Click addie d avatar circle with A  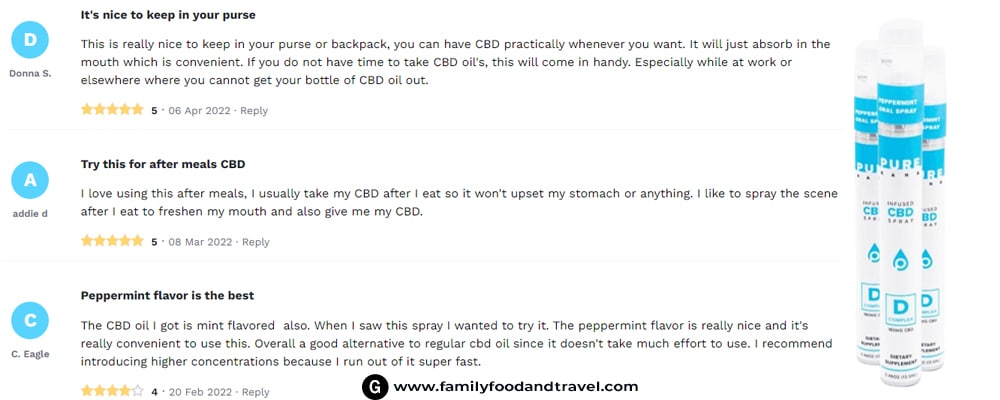tap(30, 181)
